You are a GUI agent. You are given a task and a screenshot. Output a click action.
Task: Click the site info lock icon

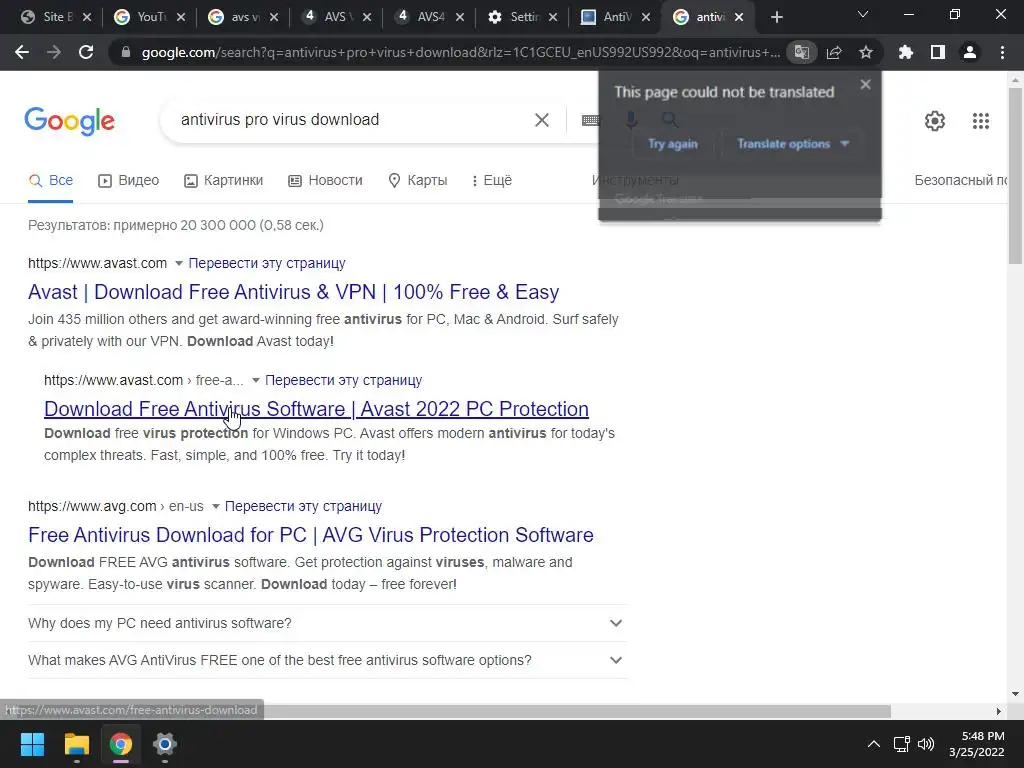point(126,52)
